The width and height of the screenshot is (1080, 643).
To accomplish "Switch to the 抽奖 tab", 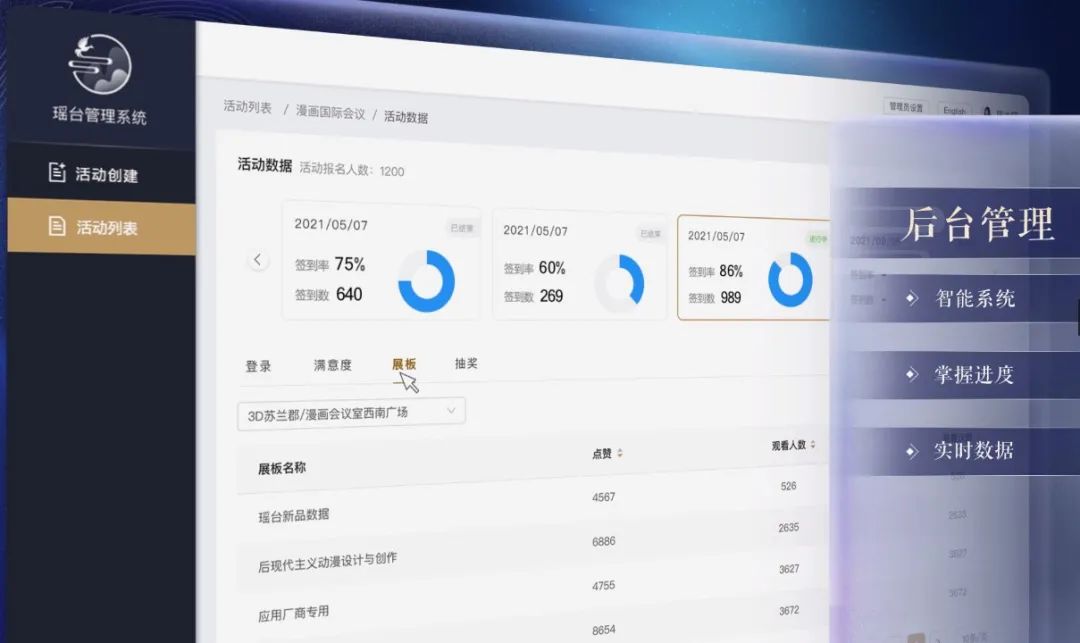I will coord(466,363).
